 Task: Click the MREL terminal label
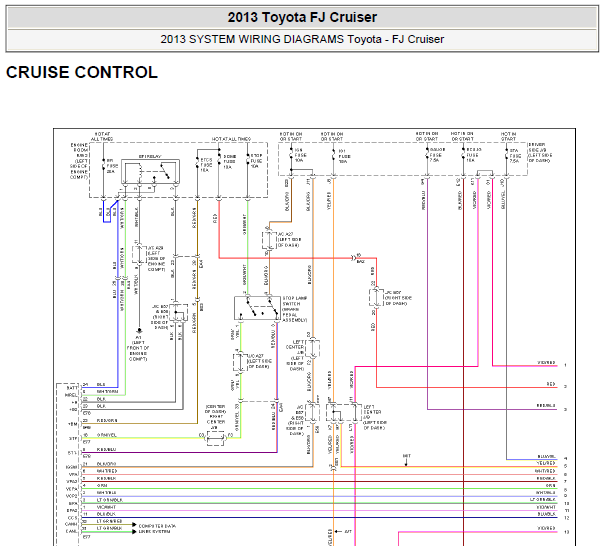[x=72, y=395]
